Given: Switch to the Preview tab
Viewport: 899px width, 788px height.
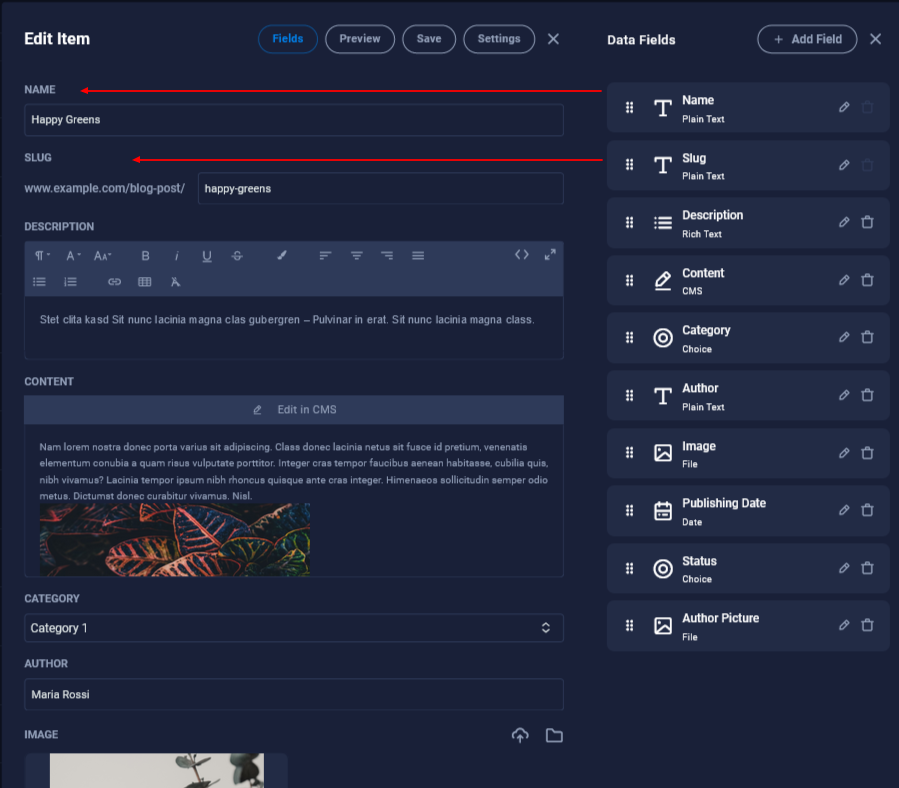Looking at the screenshot, I should (x=360, y=39).
